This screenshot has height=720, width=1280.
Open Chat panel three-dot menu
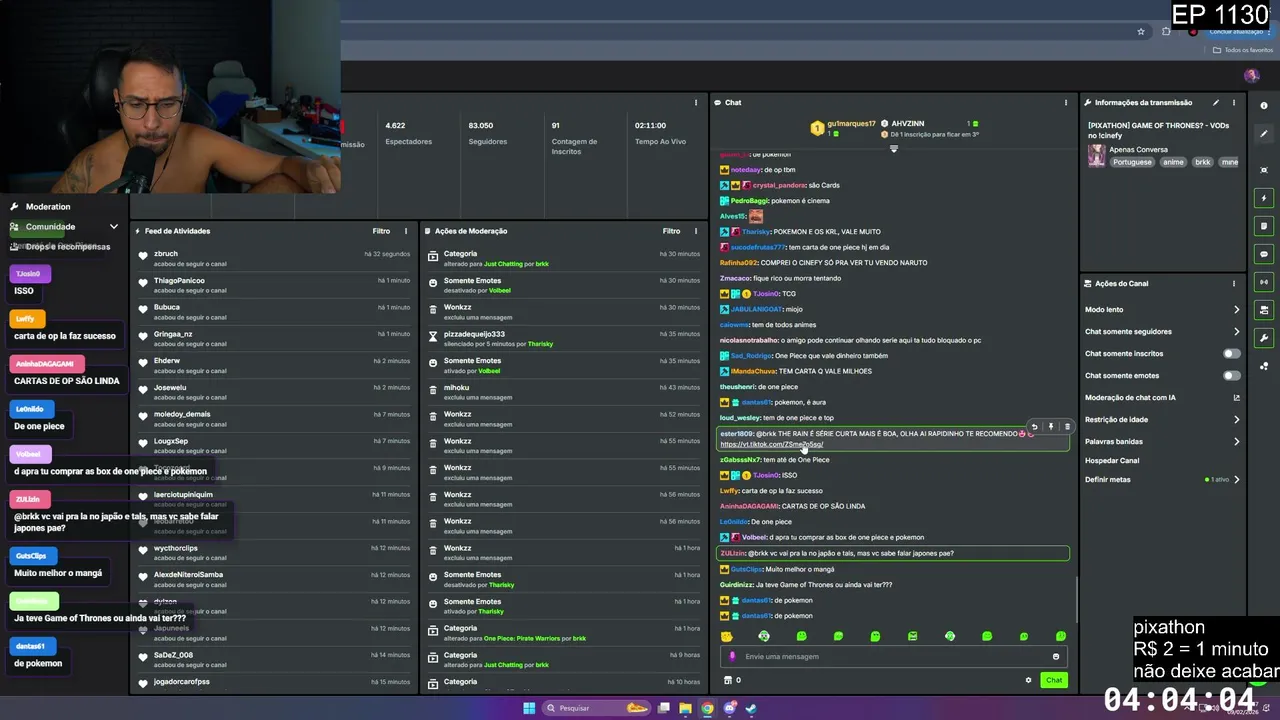pyautogui.click(x=1065, y=102)
